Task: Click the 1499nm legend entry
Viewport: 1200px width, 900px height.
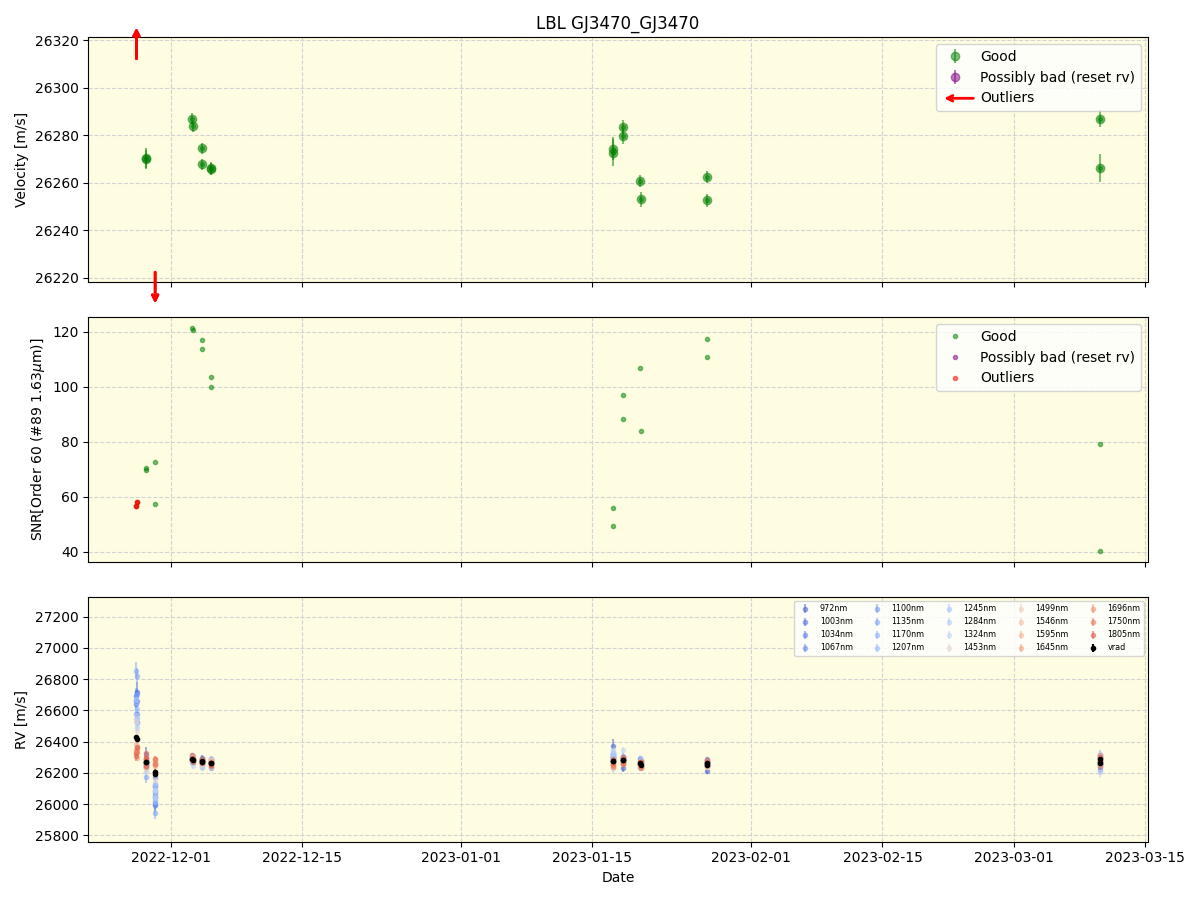Action: pos(1052,608)
